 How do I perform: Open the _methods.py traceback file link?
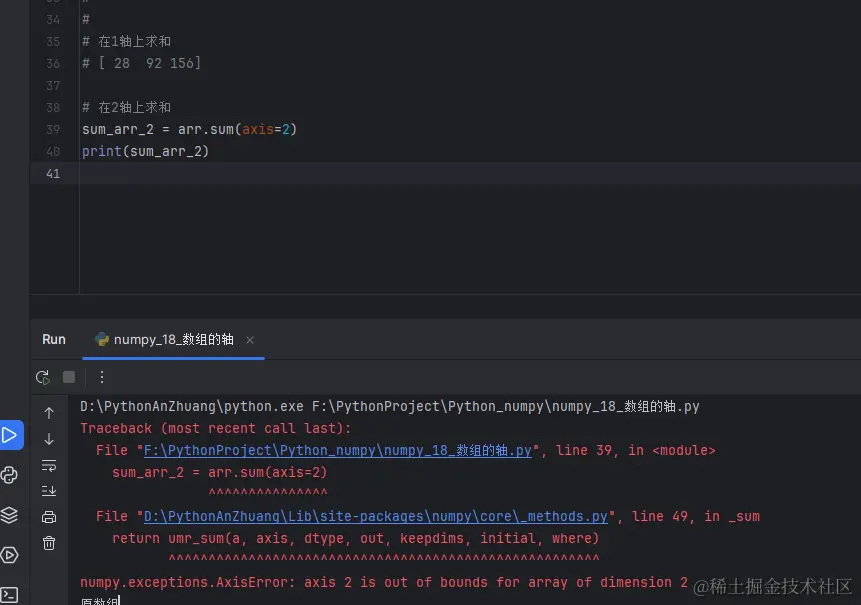(376, 517)
